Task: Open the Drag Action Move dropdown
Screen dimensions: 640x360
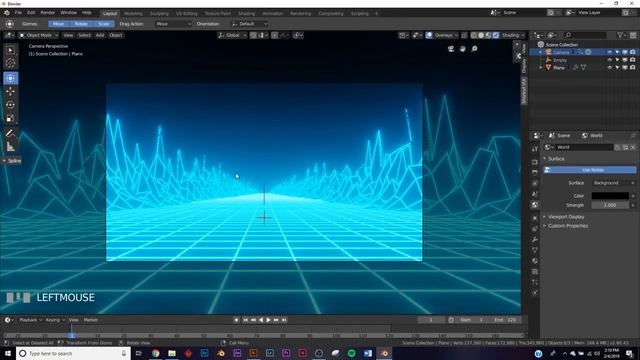Action: pos(173,24)
